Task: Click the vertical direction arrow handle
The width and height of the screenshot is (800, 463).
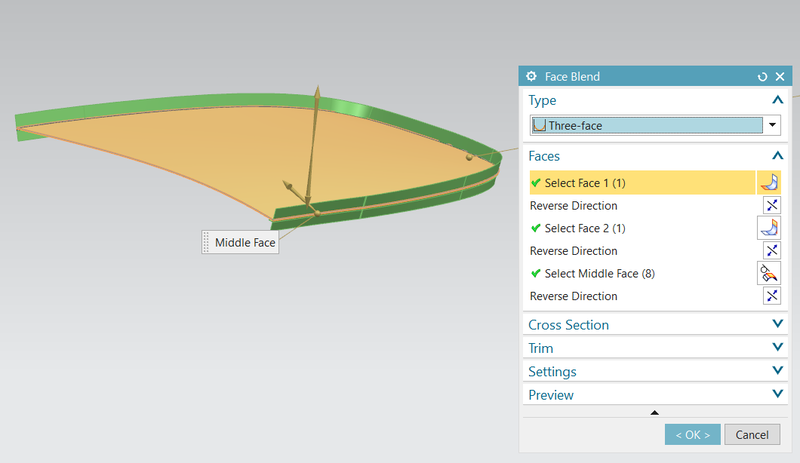Action: 317,94
